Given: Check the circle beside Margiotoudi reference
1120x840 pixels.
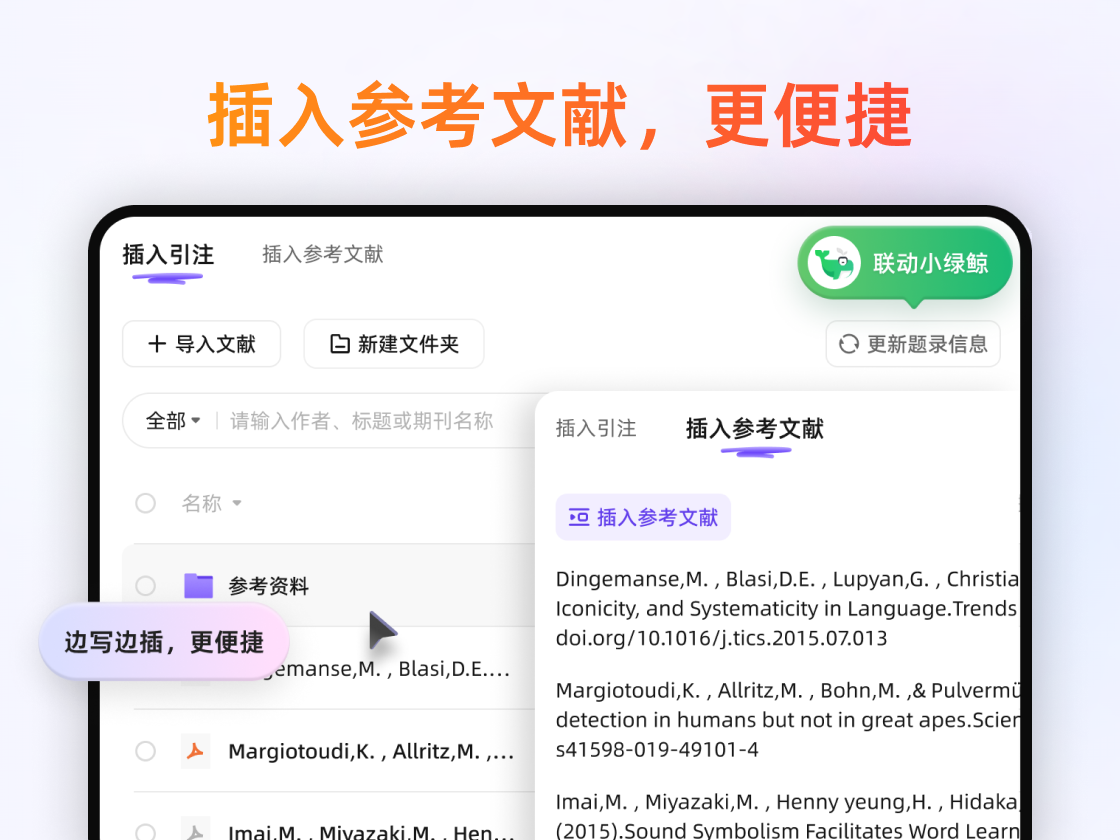Looking at the screenshot, I should pos(145,751).
